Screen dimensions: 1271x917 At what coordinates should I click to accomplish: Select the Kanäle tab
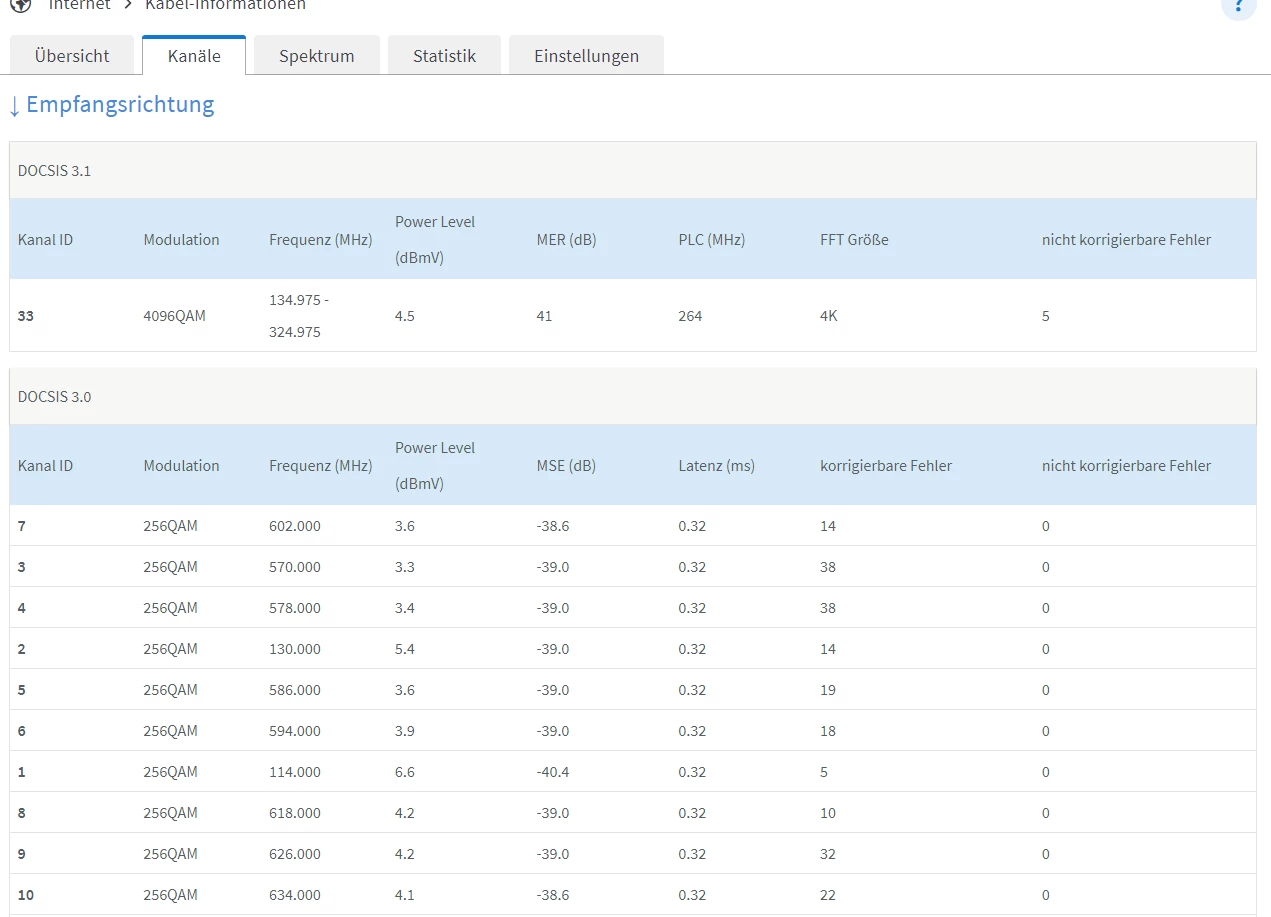tap(194, 56)
